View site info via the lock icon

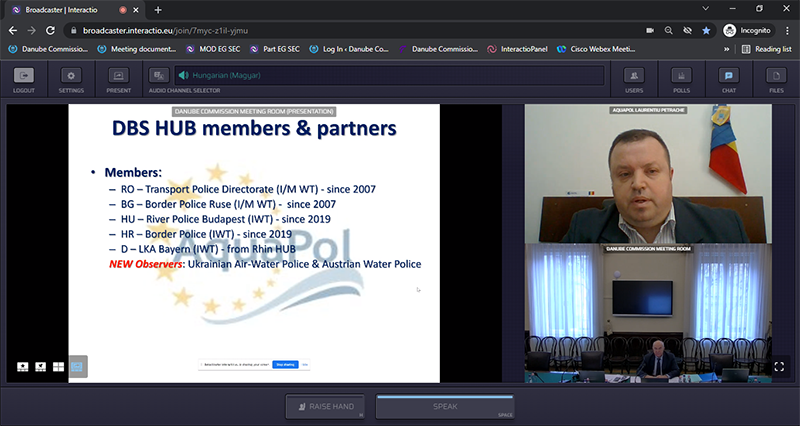[73, 31]
